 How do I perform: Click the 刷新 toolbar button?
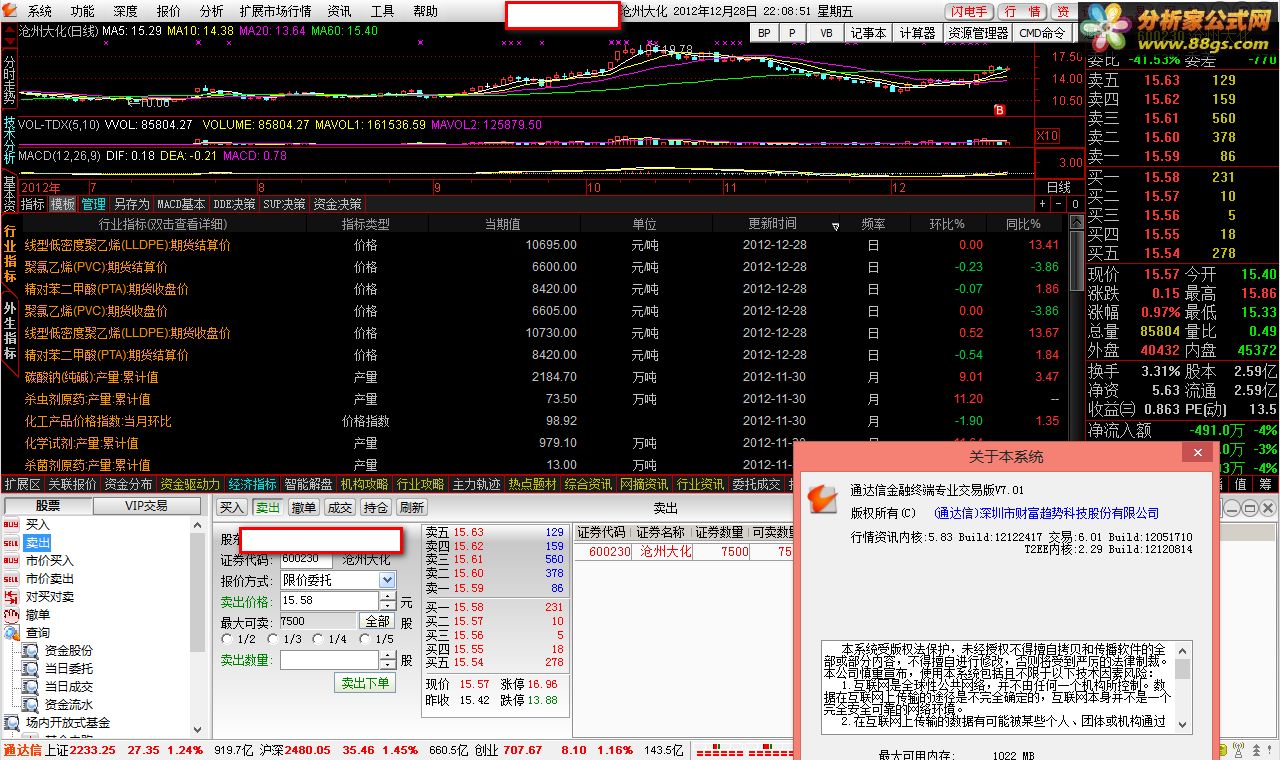(x=411, y=507)
